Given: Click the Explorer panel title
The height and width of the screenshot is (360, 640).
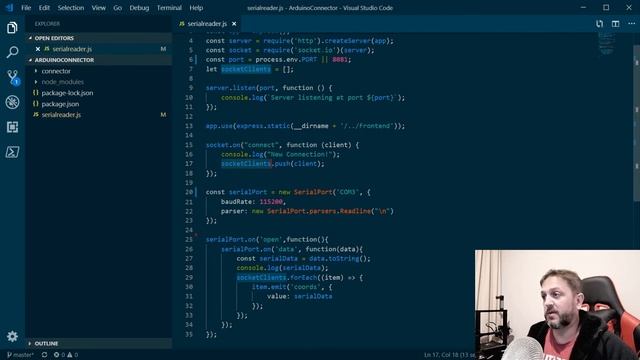Looking at the screenshot, I should (x=47, y=24).
